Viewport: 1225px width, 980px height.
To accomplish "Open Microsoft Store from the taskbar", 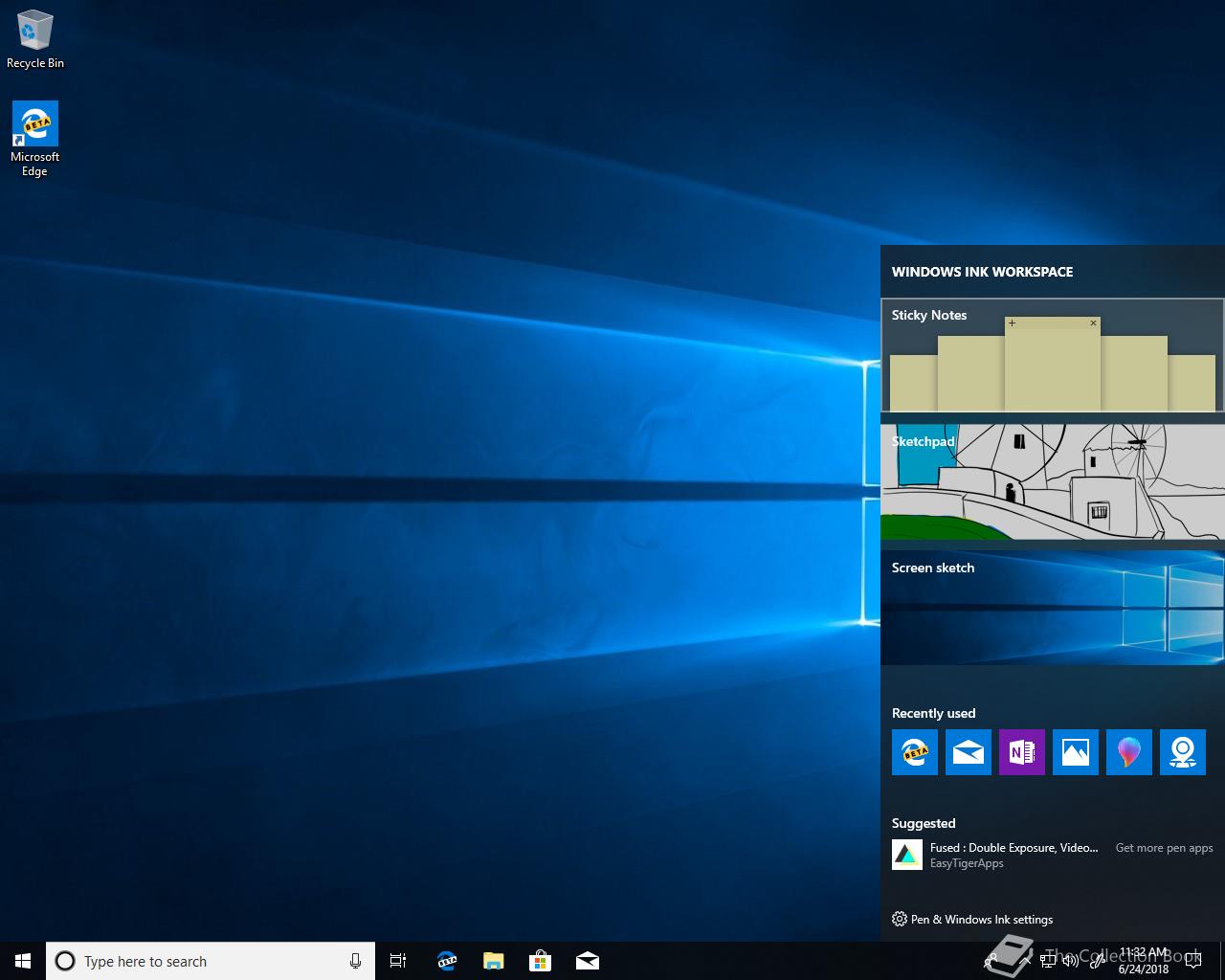I will point(540,961).
